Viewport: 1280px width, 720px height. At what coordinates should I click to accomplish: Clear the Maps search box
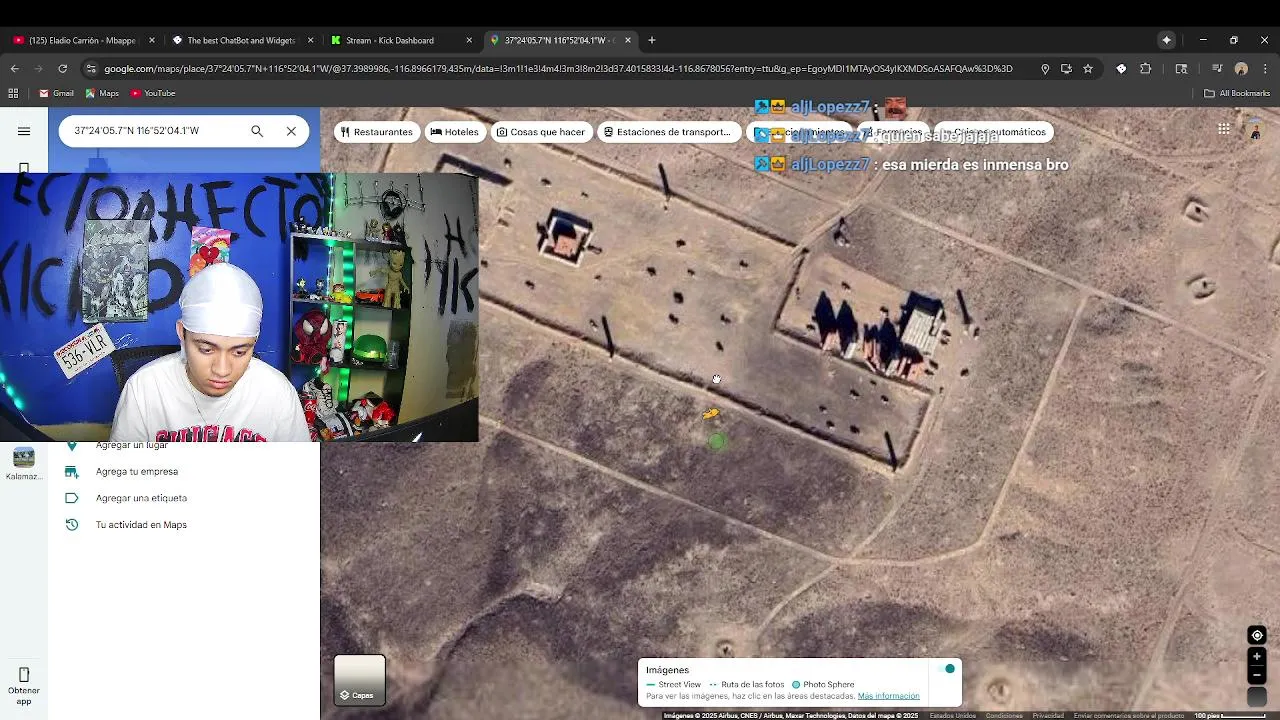tap(291, 131)
